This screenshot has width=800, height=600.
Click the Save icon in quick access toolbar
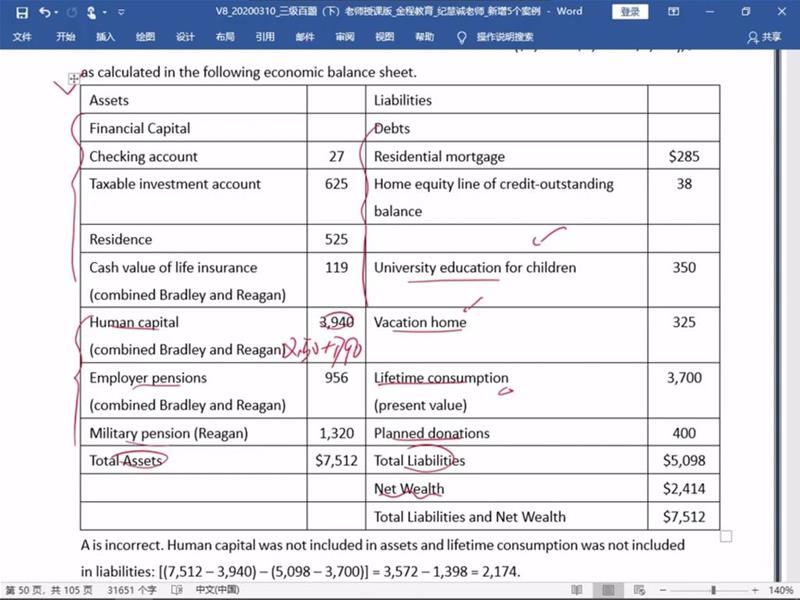point(21,12)
